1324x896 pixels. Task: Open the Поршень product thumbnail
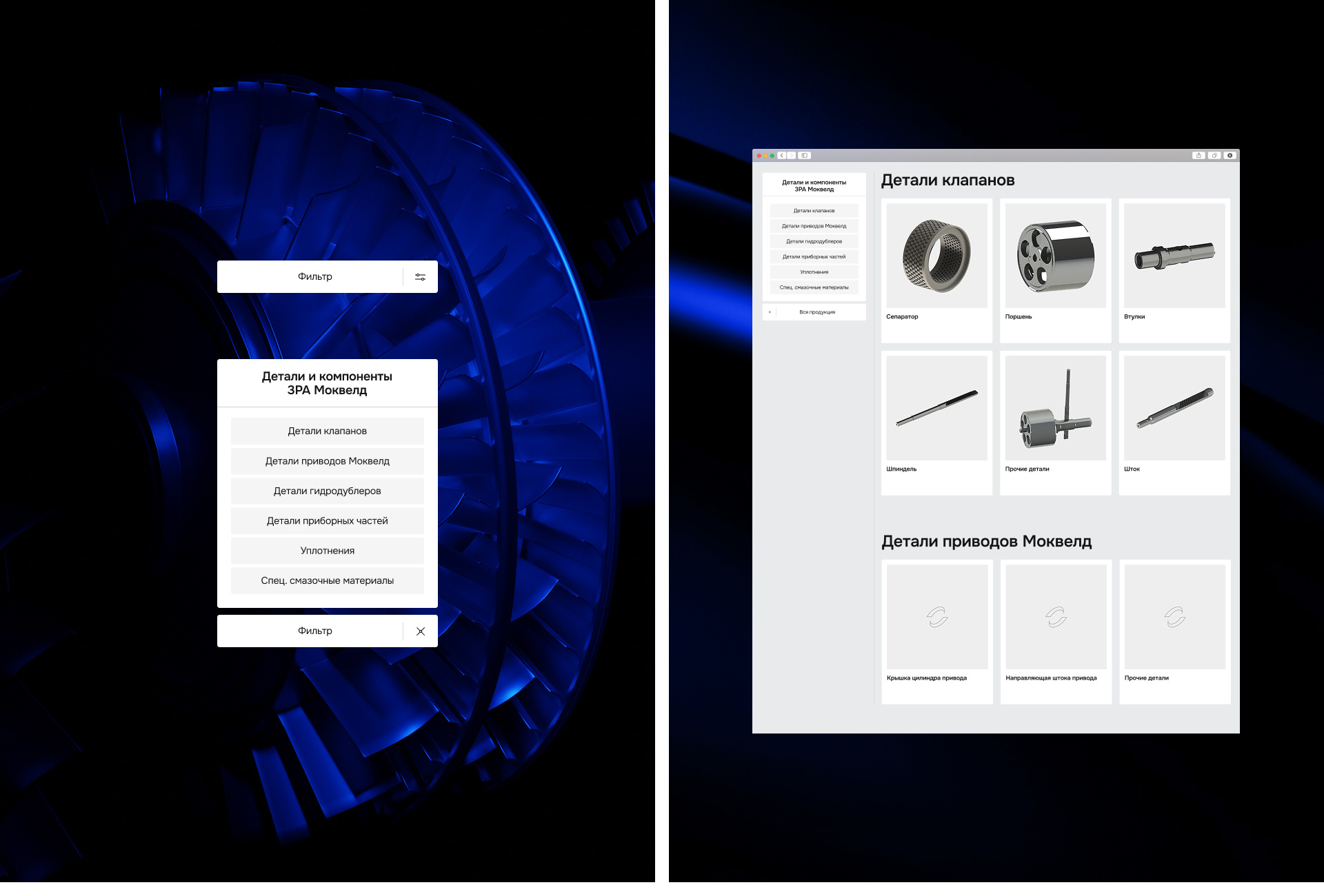pos(1055,256)
